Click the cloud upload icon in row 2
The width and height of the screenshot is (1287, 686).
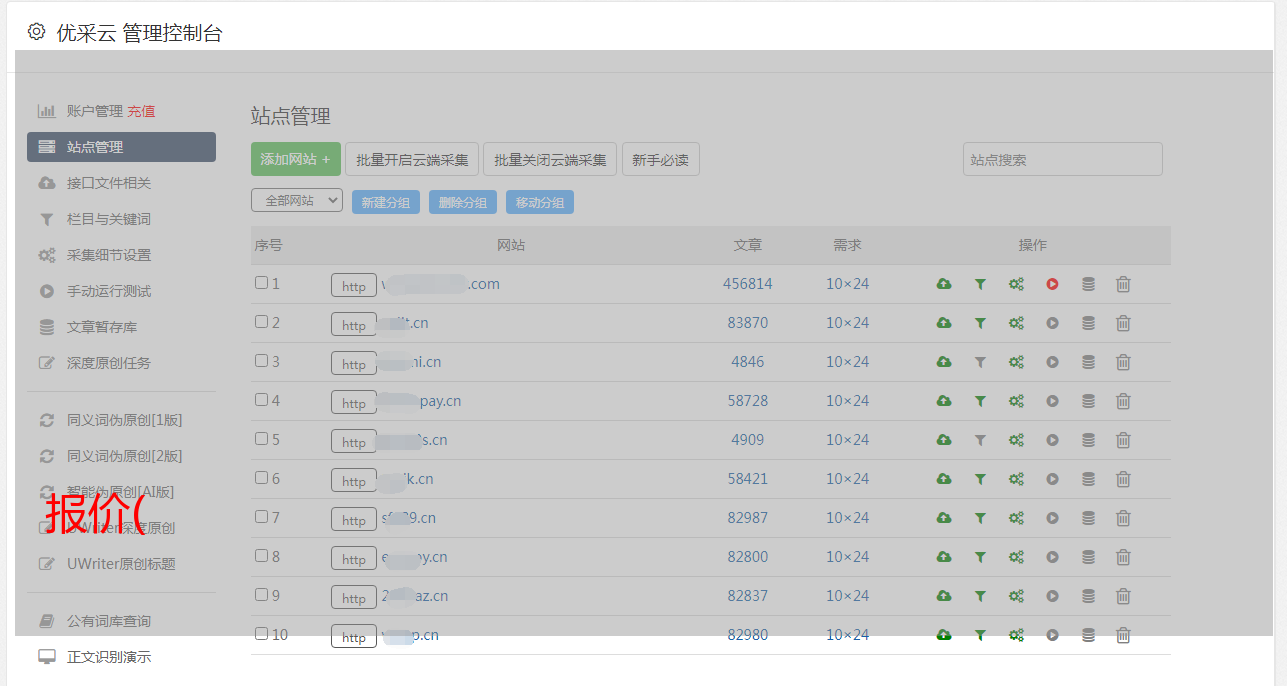(x=943, y=324)
